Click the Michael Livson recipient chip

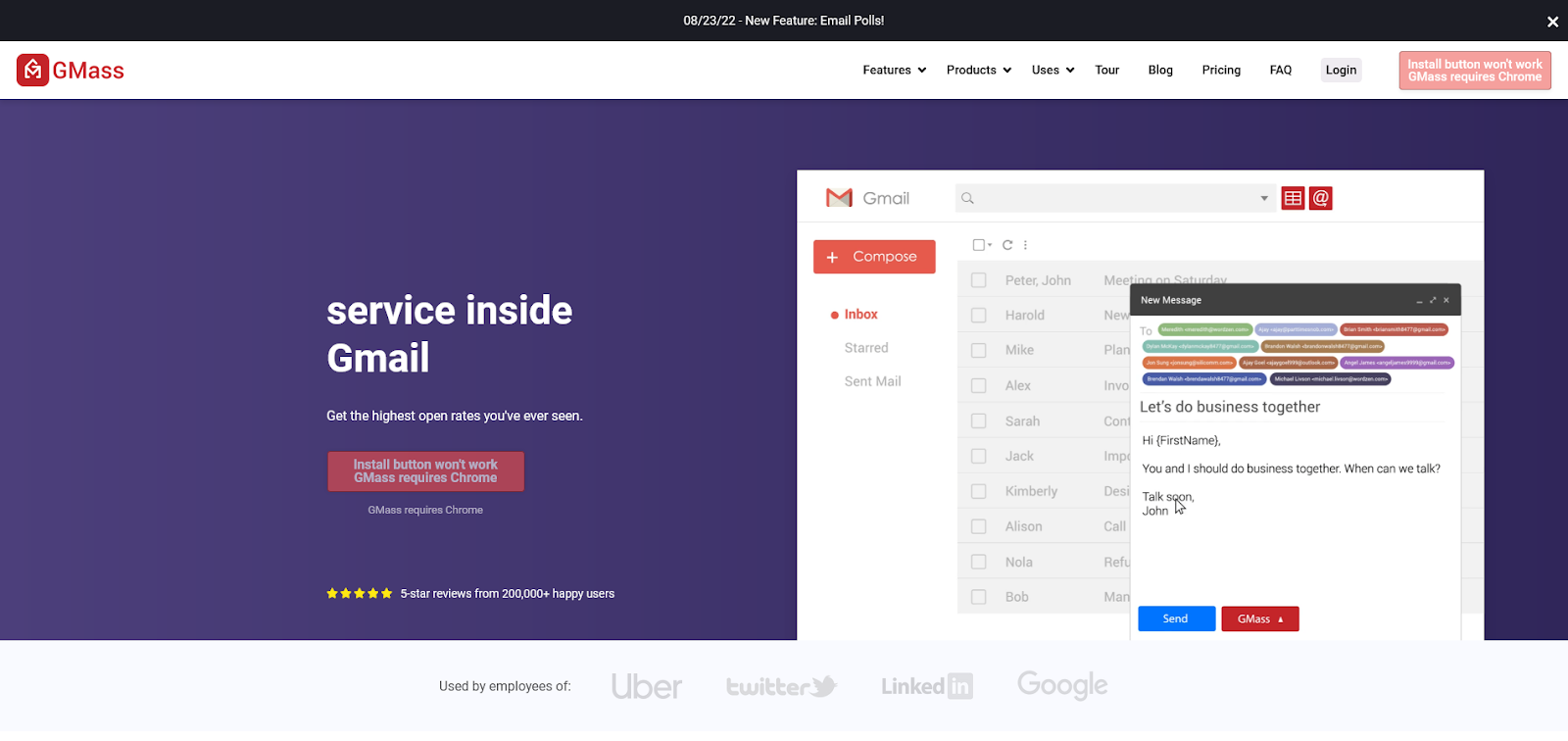pyautogui.click(x=1331, y=379)
